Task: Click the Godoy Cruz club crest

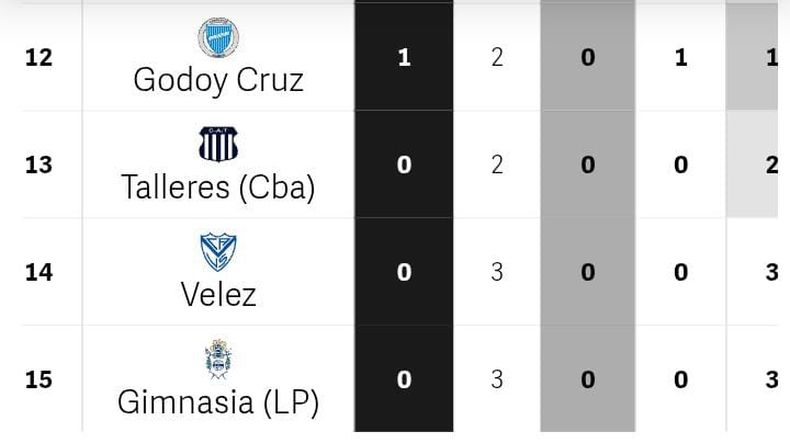Action: 218,37
